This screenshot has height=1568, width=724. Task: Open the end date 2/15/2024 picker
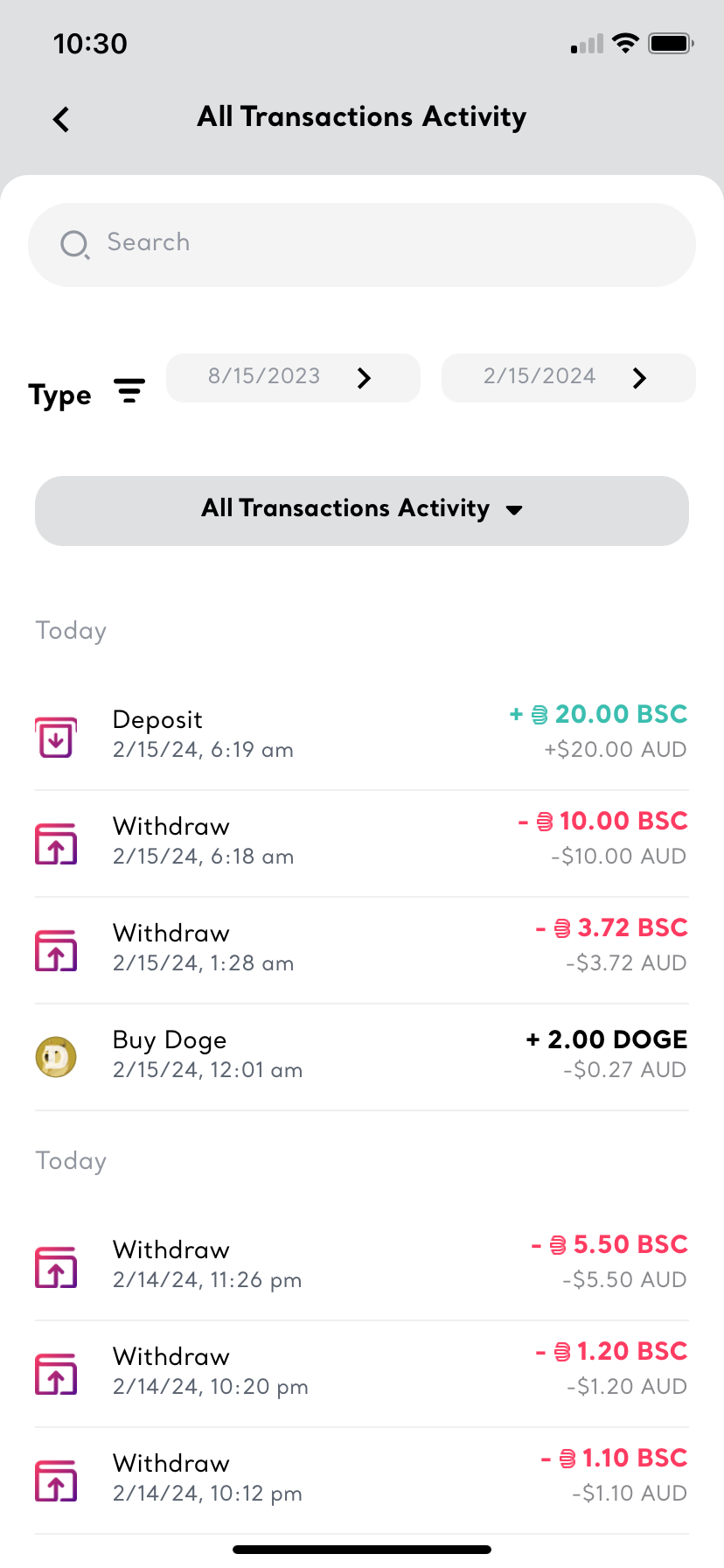(x=568, y=378)
